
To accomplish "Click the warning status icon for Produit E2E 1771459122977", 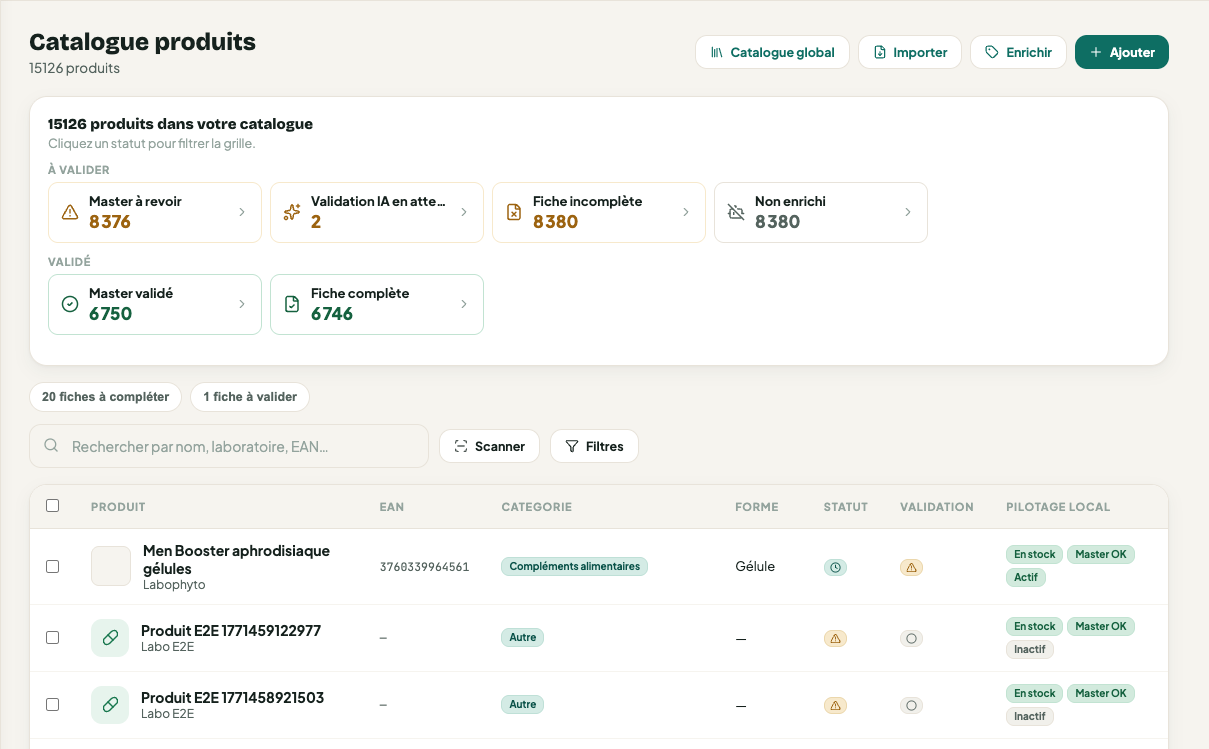I will 835,638.
